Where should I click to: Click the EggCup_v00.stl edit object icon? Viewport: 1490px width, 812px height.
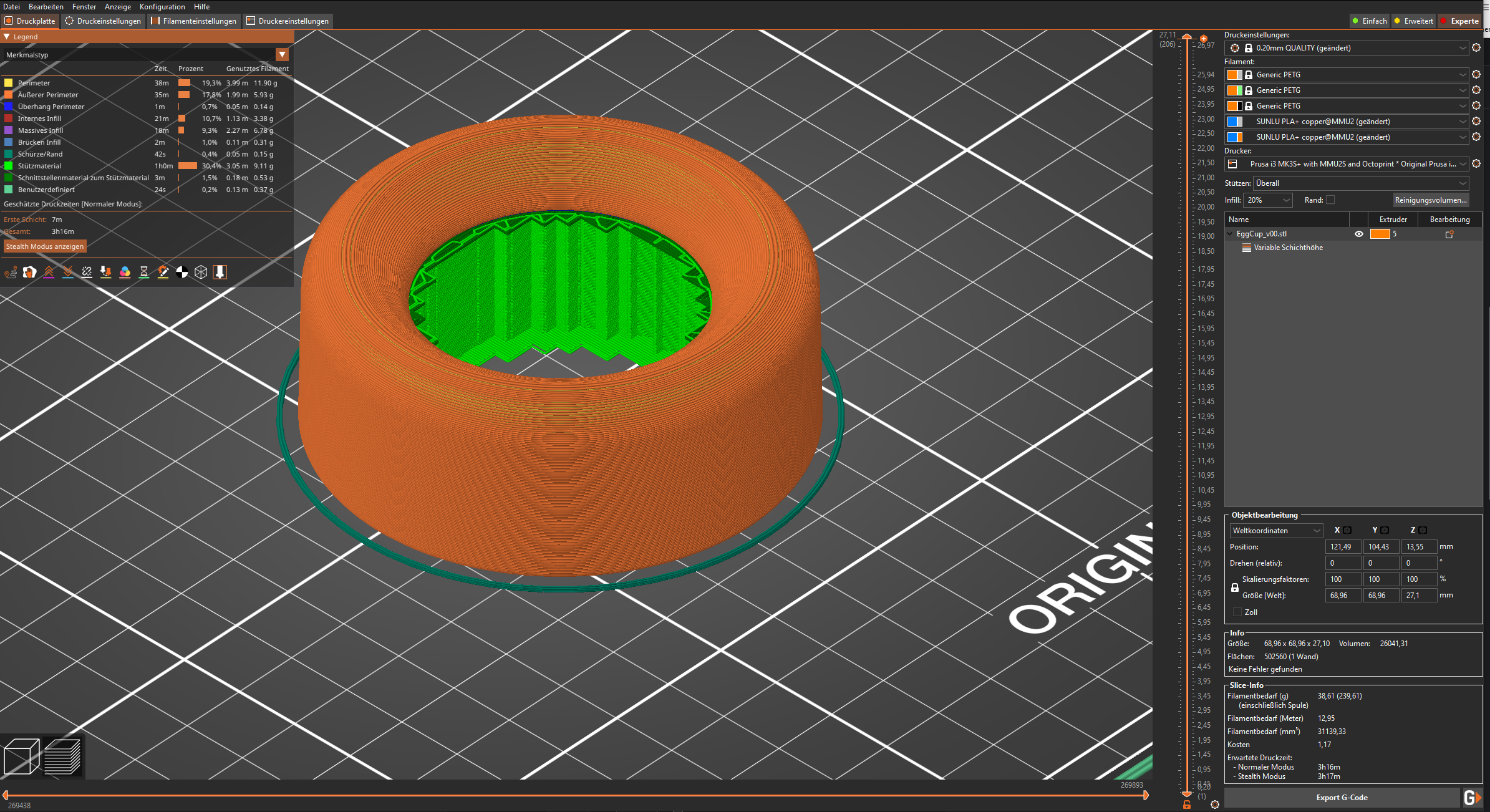point(1449,234)
